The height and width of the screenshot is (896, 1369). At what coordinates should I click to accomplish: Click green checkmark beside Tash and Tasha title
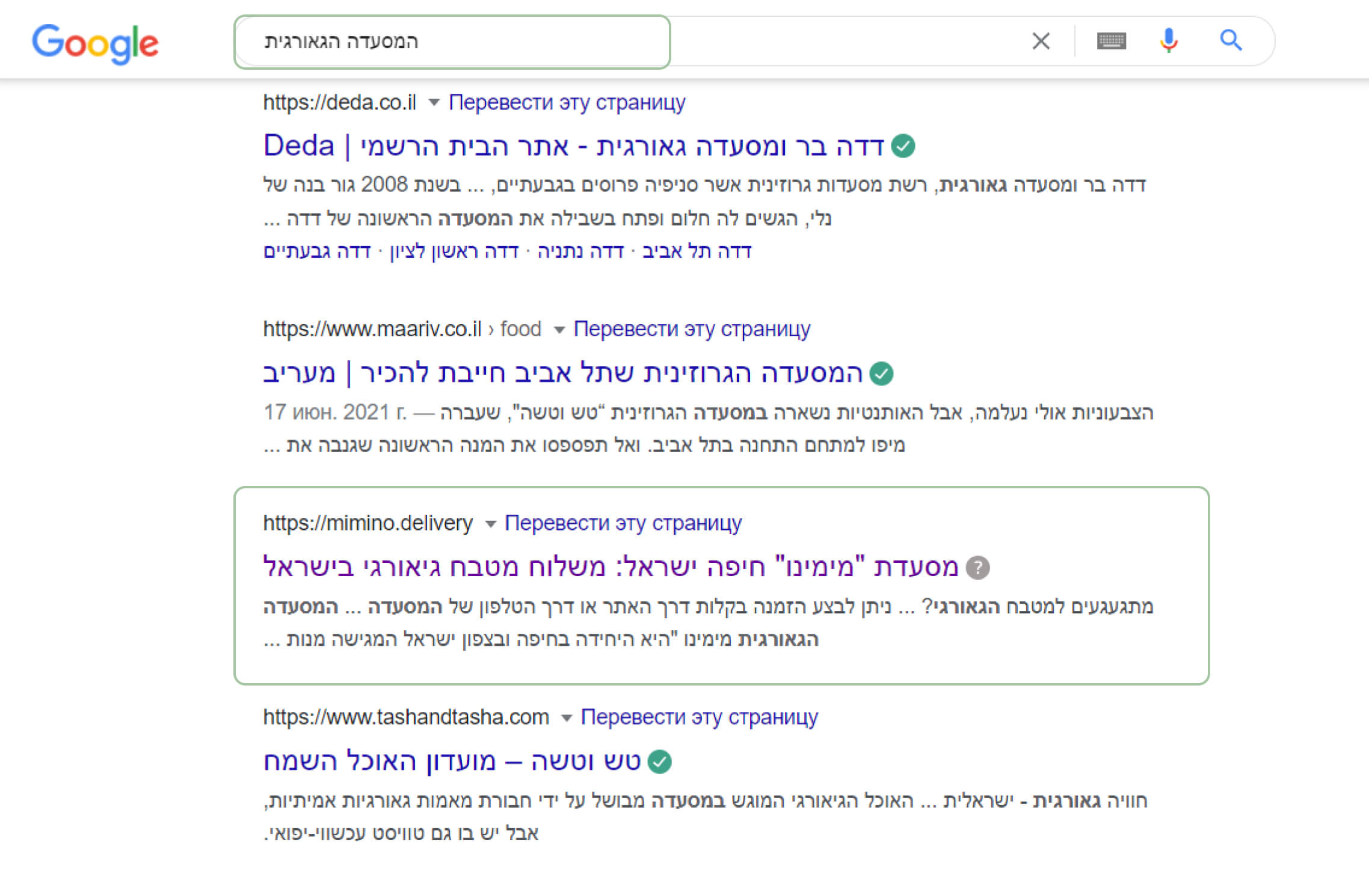pos(660,761)
